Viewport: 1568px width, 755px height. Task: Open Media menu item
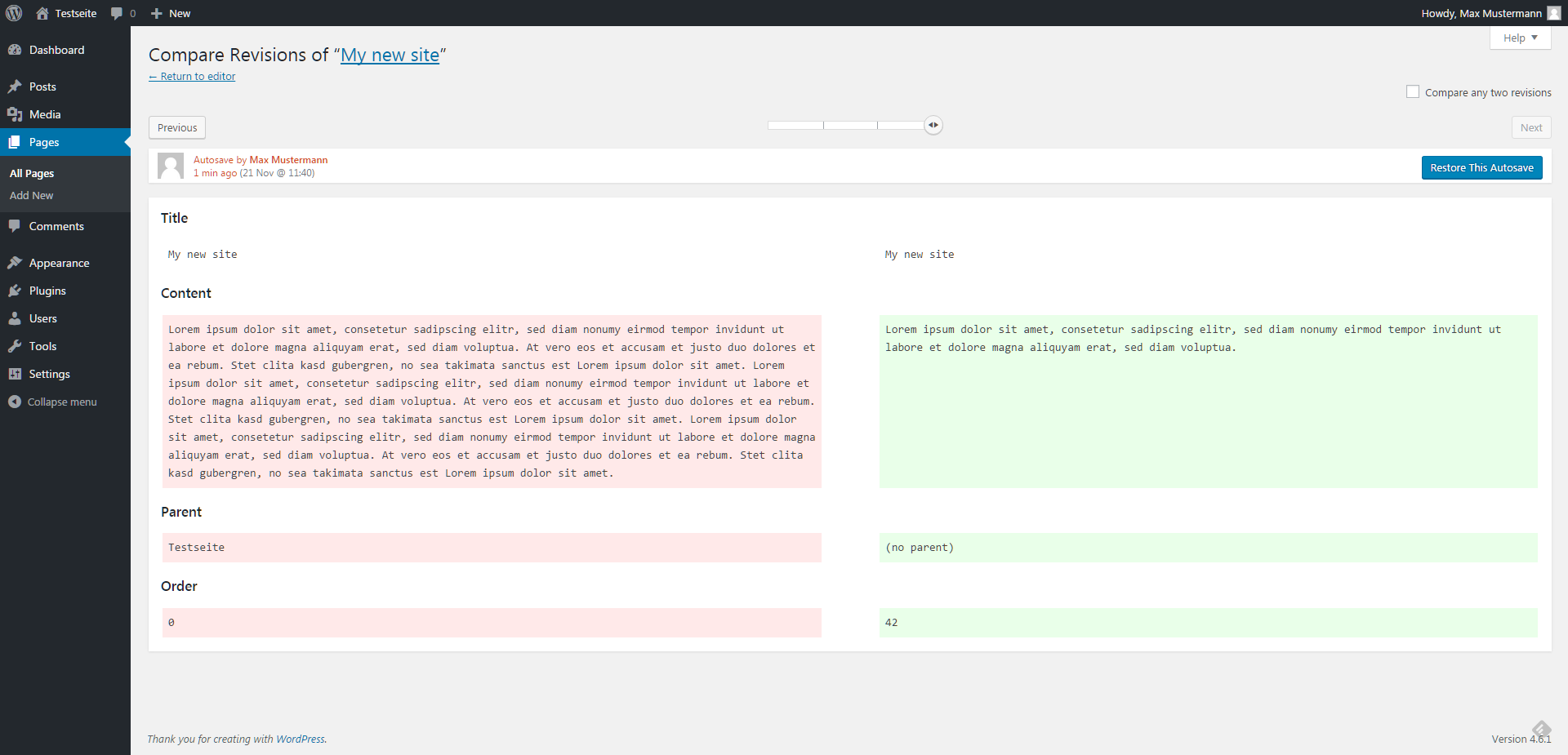tap(65, 114)
